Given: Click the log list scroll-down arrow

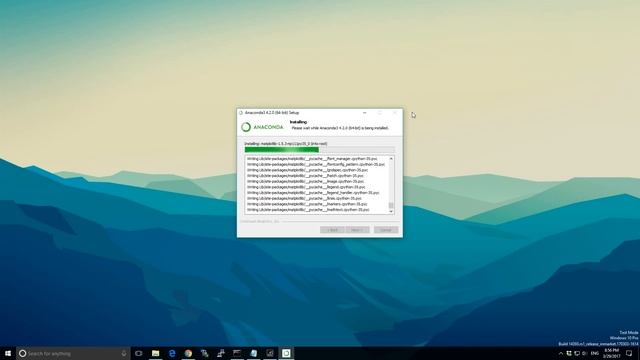Looking at the screenshot, I should tap(391, 211).
